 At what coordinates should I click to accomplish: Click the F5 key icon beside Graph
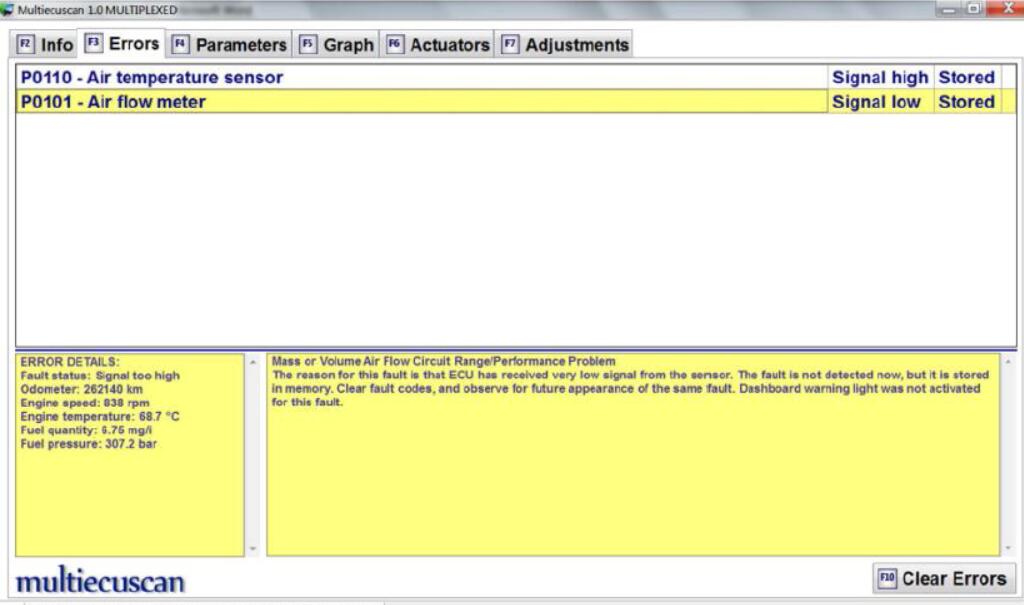pyautogui.click(x=308, y=44)
